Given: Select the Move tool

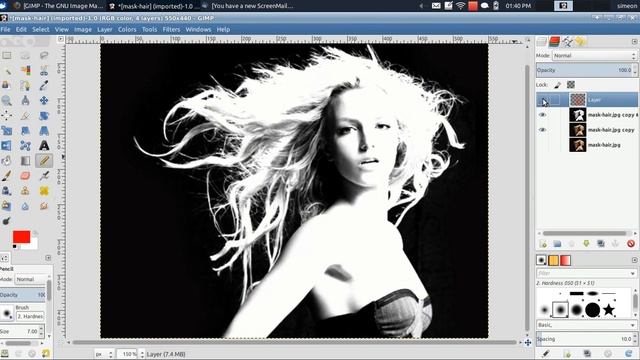Looking at the screenshot, I should 44,100.
